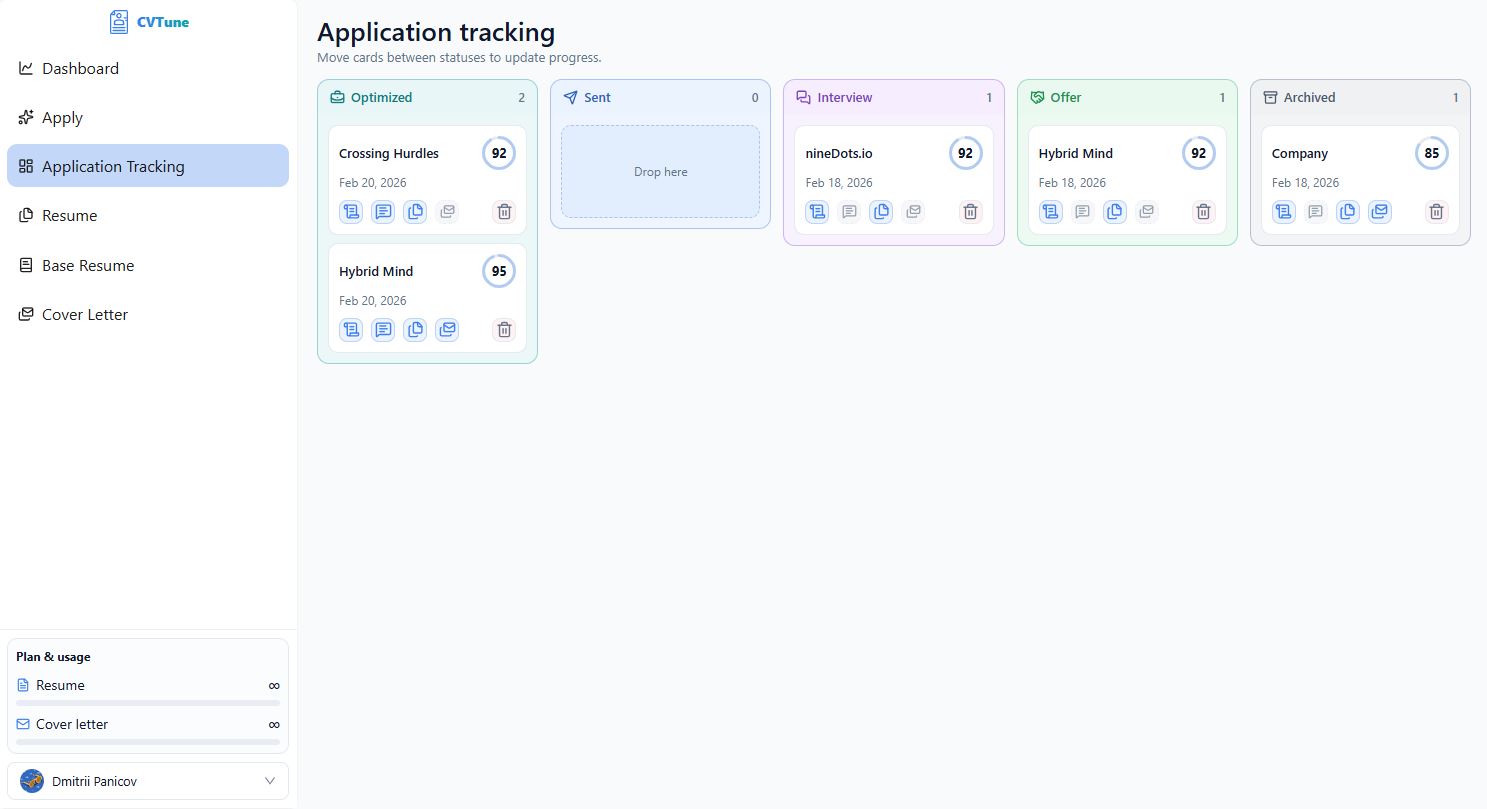Image resolution: width=1487 pixels, height=809 pixels.
Task: Open scroll document icon on nineDots.io card
Action: click(817, 212)
